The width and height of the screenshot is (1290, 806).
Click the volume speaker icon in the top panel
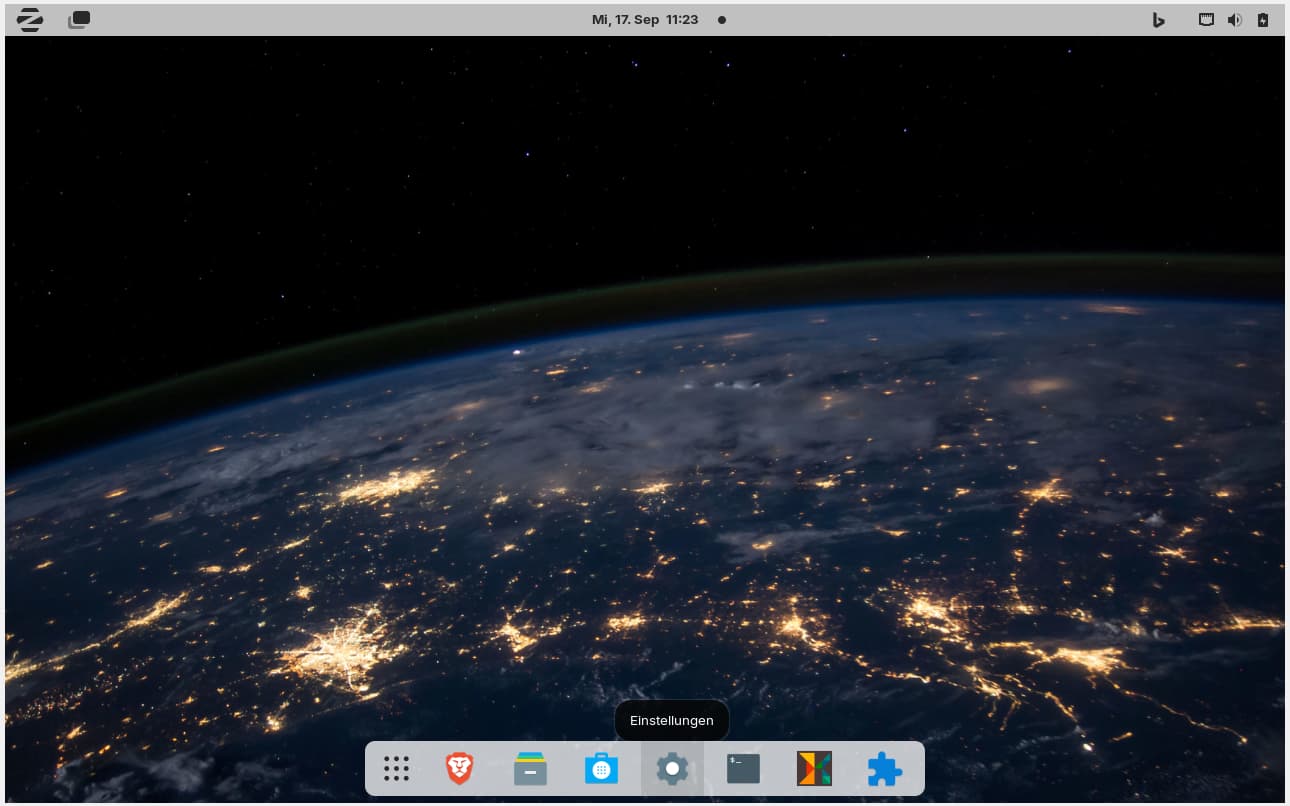click(1234, 20)
